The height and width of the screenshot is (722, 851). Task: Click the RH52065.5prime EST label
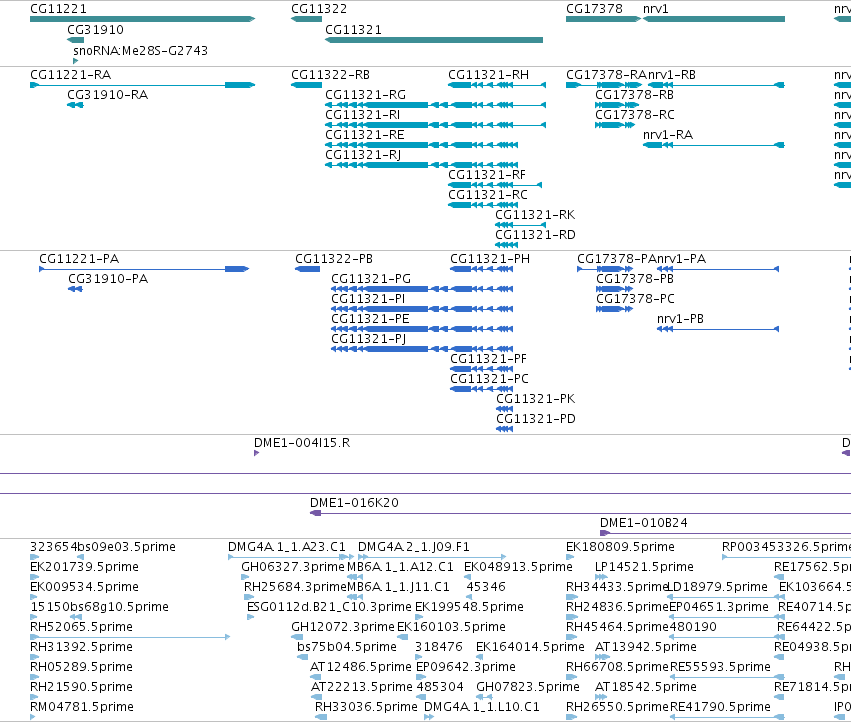[x=81, y=627]
